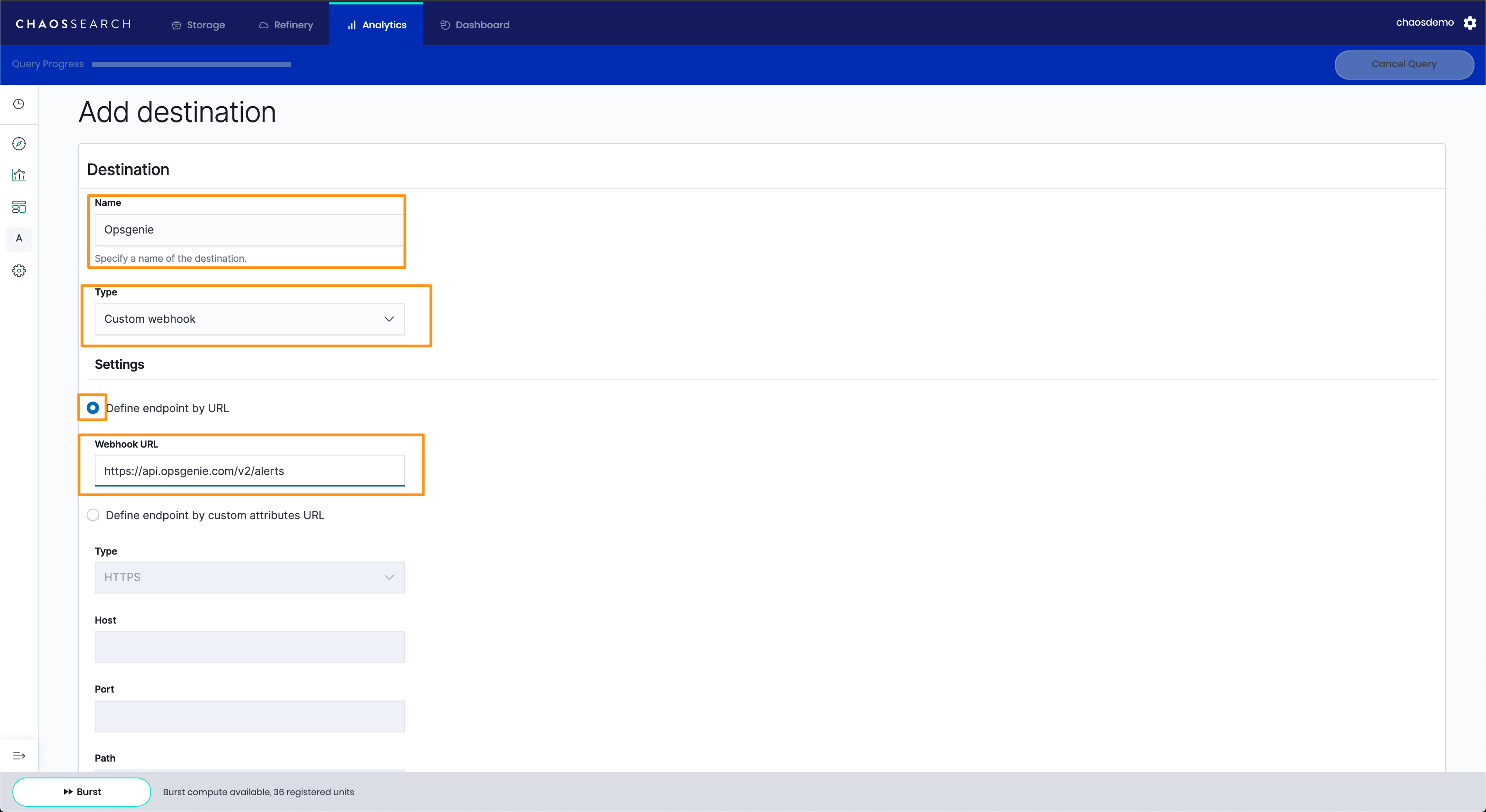Expand sidebar using bottom arrow icon
1486x812 pixels.
[x=19, y=755]
